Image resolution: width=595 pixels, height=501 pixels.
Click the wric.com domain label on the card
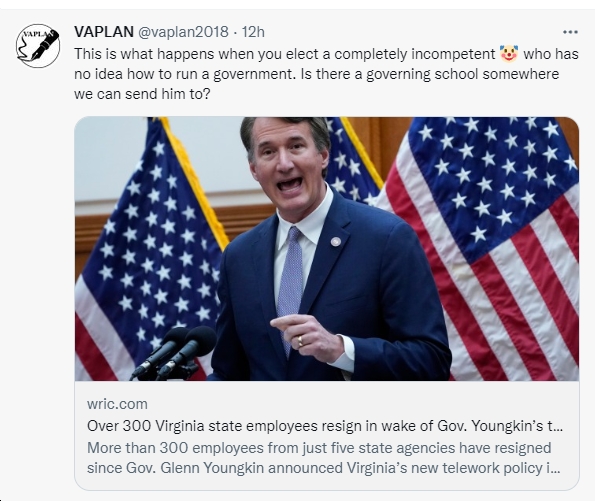coord(117,404)
